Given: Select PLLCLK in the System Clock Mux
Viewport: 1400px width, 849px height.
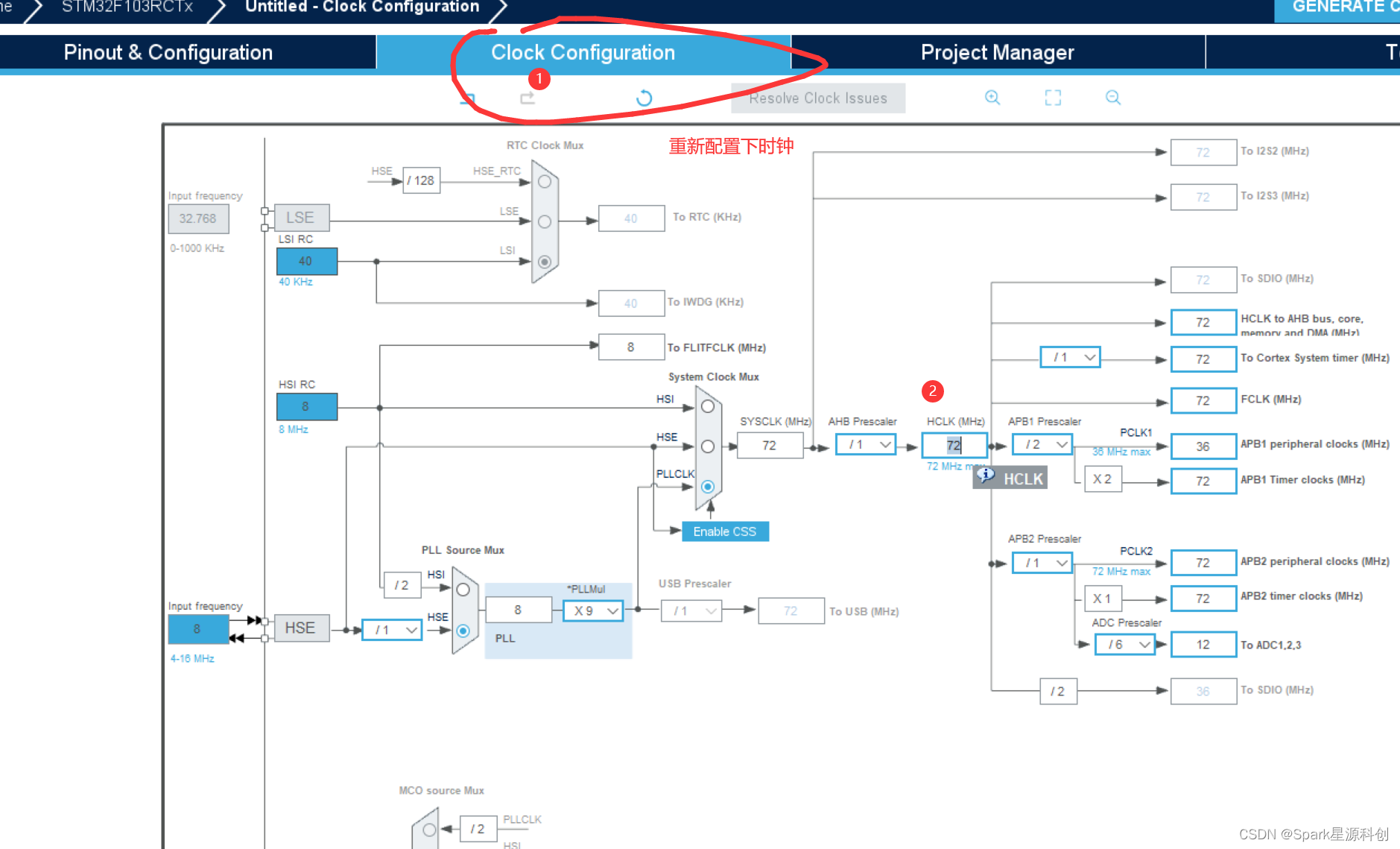Looking at the screenshot, I should 707,486.
